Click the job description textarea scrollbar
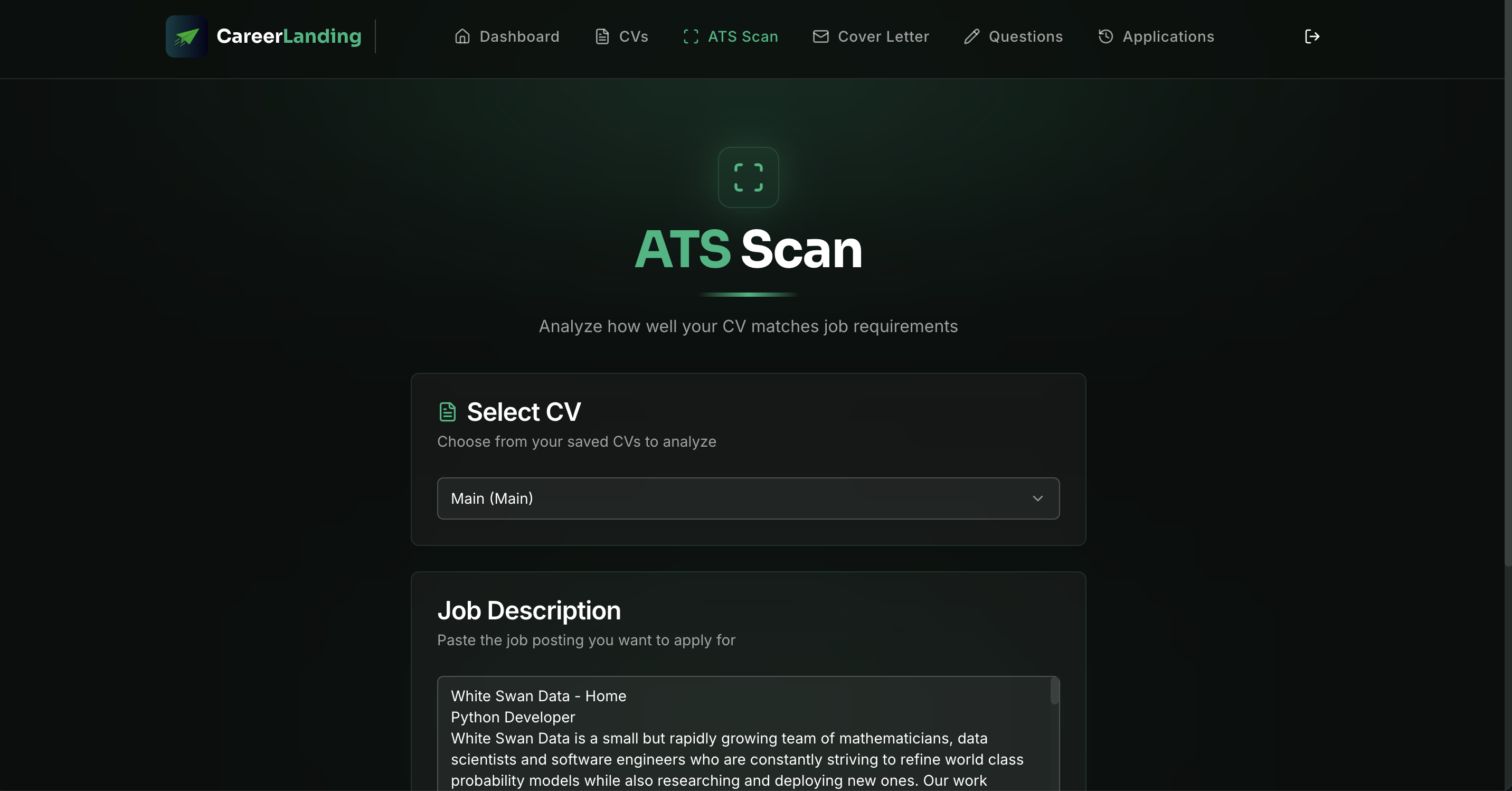1512x791 pixels. [x=1054, y=692]
